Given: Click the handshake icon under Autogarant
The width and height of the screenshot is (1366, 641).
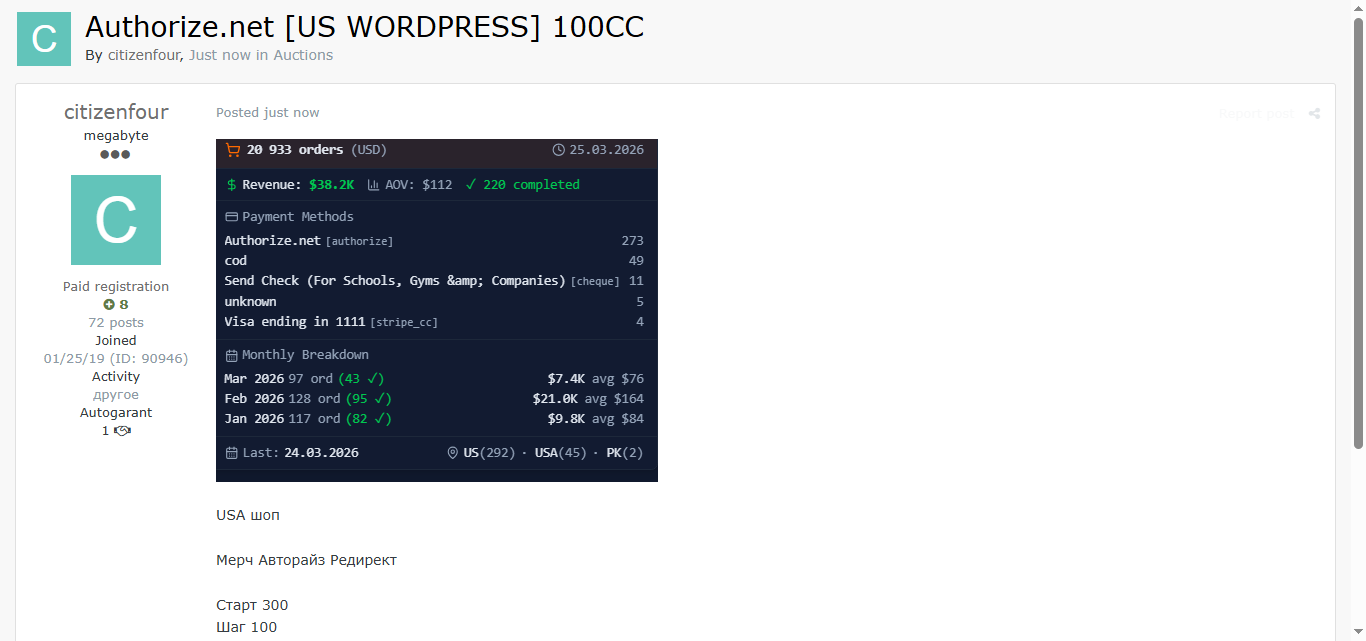Looking at the screenshot, I should [x=123, y=431].
